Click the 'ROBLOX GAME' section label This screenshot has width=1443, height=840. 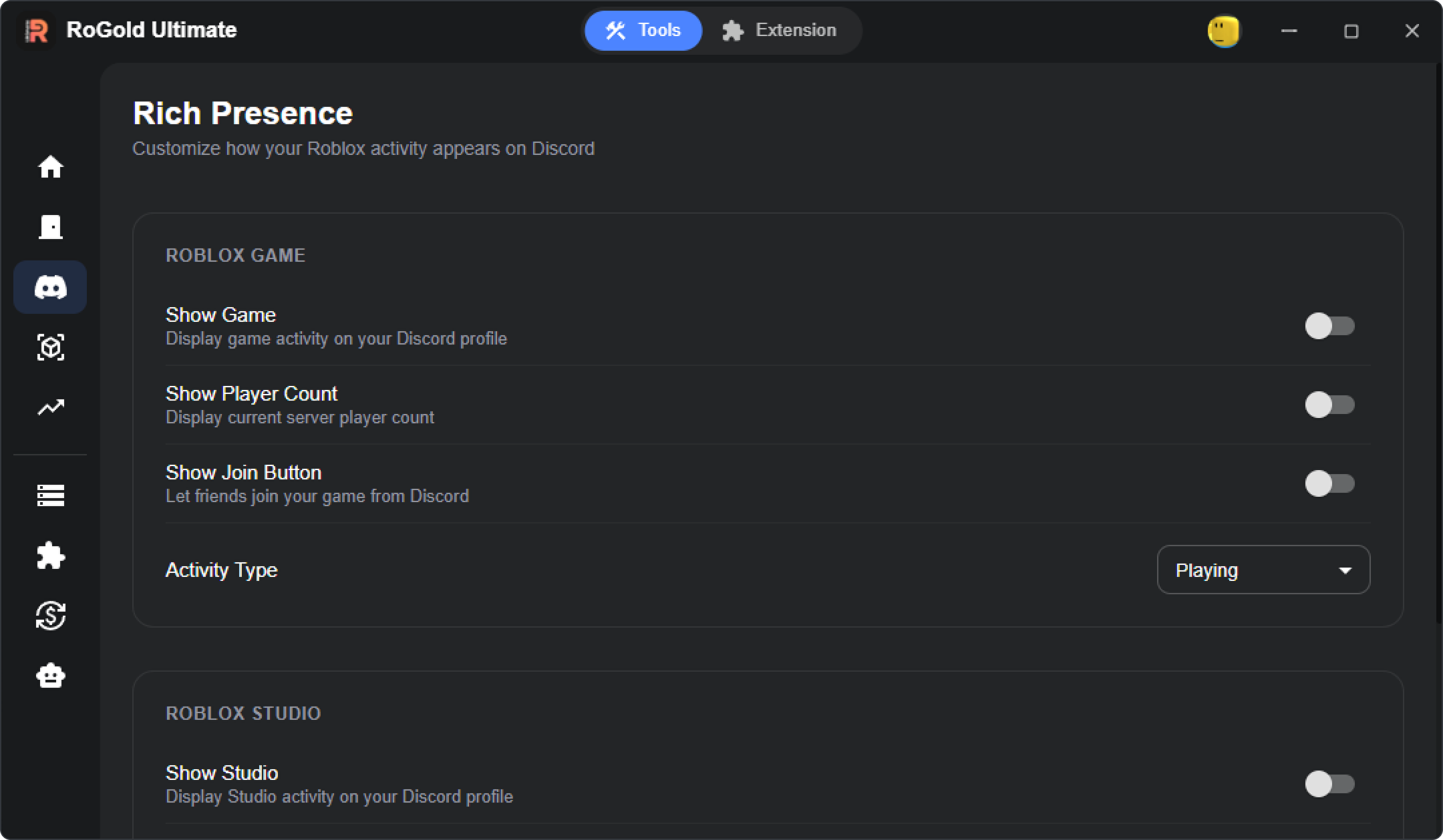[235, 255]
